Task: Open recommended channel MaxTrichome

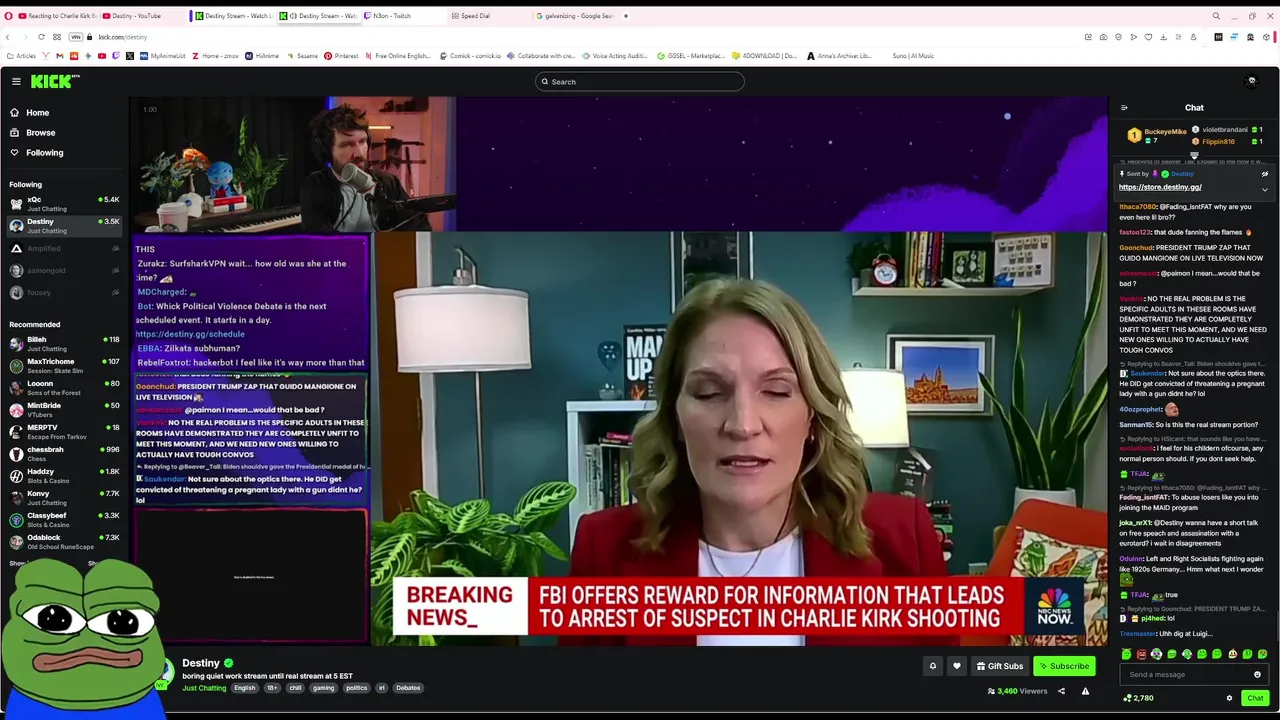Action: pos(64,365)
